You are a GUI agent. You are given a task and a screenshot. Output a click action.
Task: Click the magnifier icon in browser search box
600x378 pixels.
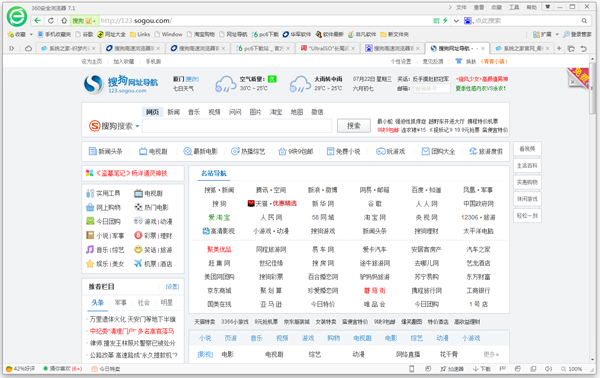(x=584, y=21)
